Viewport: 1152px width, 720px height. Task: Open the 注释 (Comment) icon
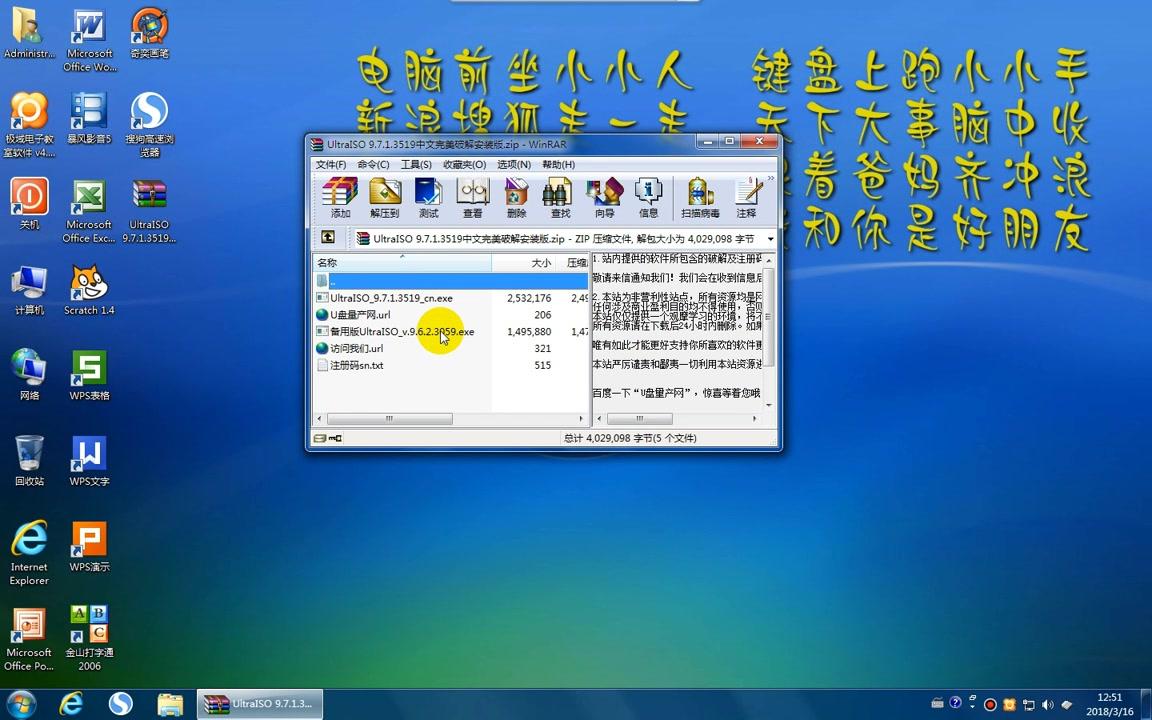[x=748, y=197]
